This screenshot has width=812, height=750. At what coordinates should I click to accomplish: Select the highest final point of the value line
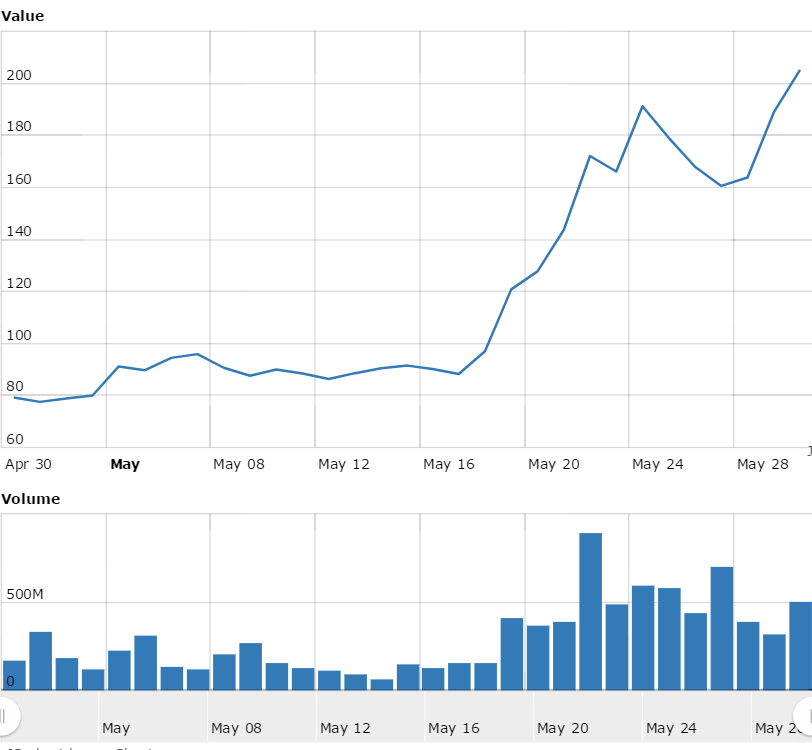[x=799, y=70]
